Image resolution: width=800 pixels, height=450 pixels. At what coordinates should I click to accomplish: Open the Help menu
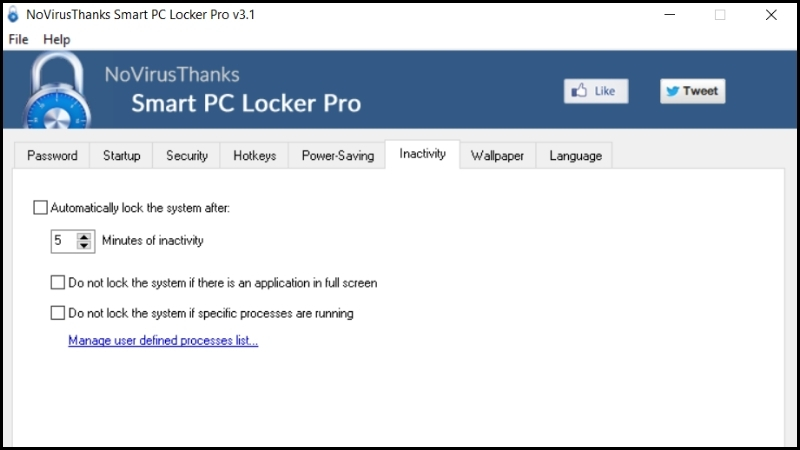[57, 39]
